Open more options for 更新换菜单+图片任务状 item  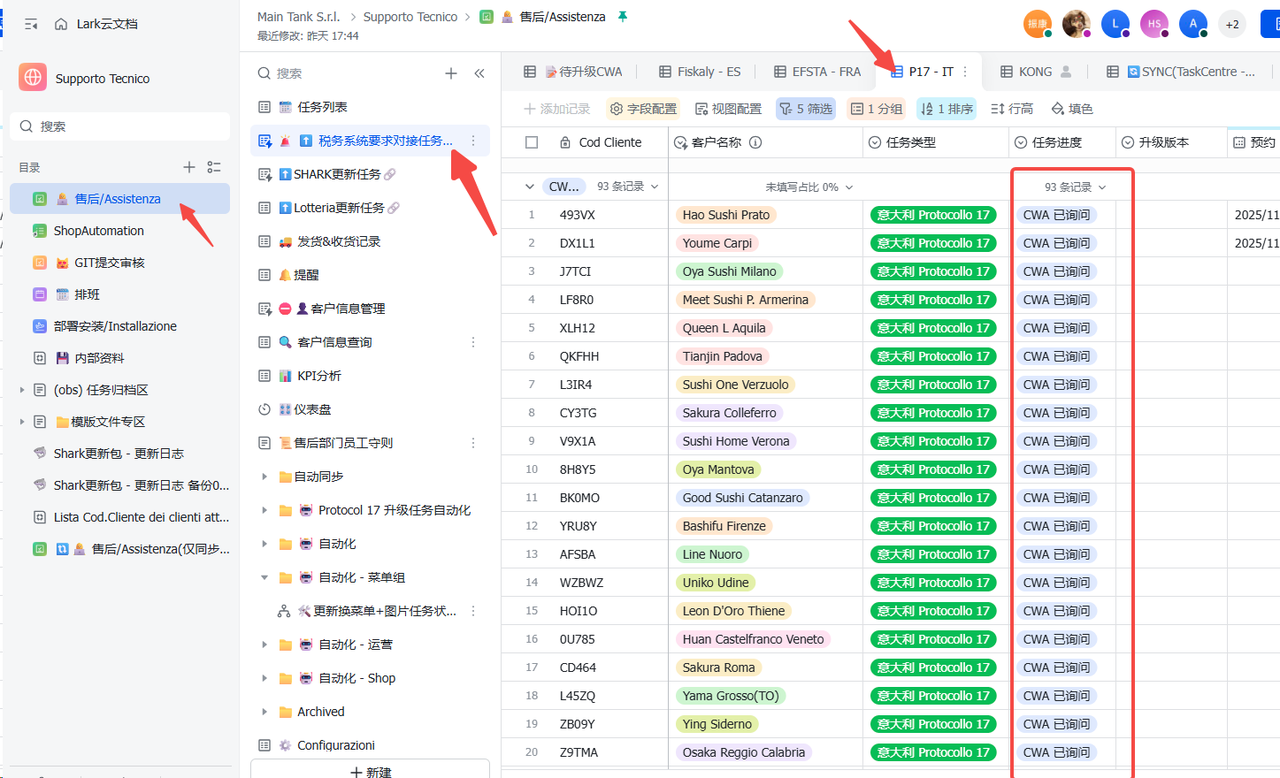click(474, 611)
